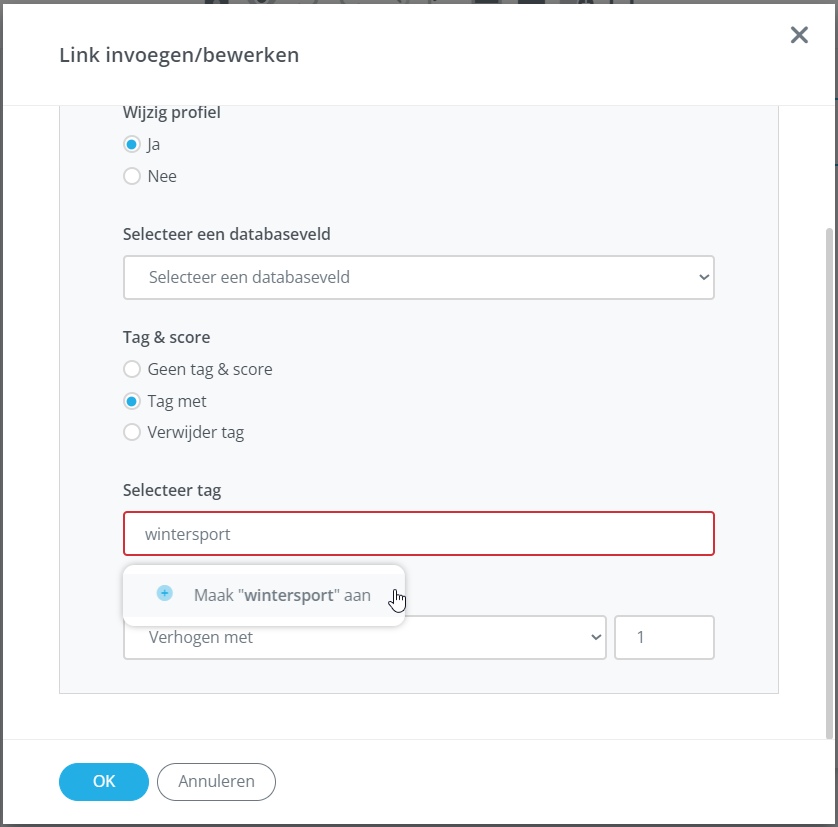Click the score number field showing 1

click(663, 637)
